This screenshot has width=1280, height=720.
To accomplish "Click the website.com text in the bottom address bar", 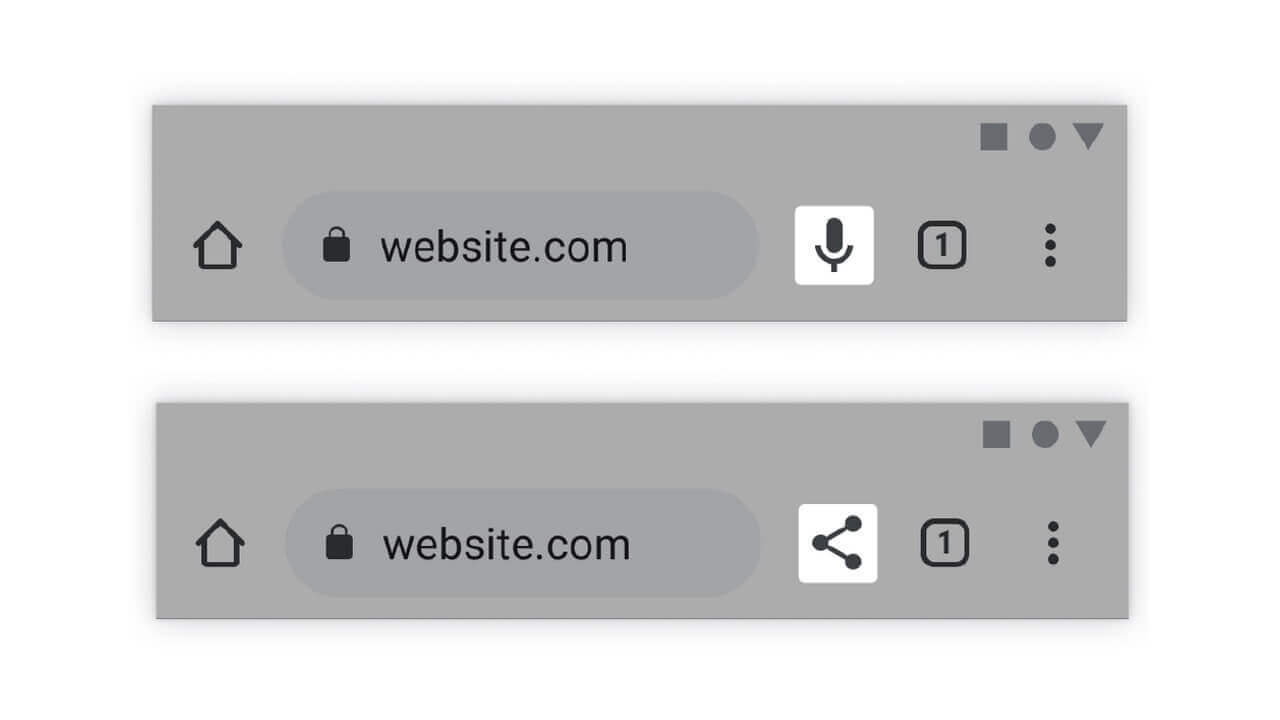I will pos(506,545).
